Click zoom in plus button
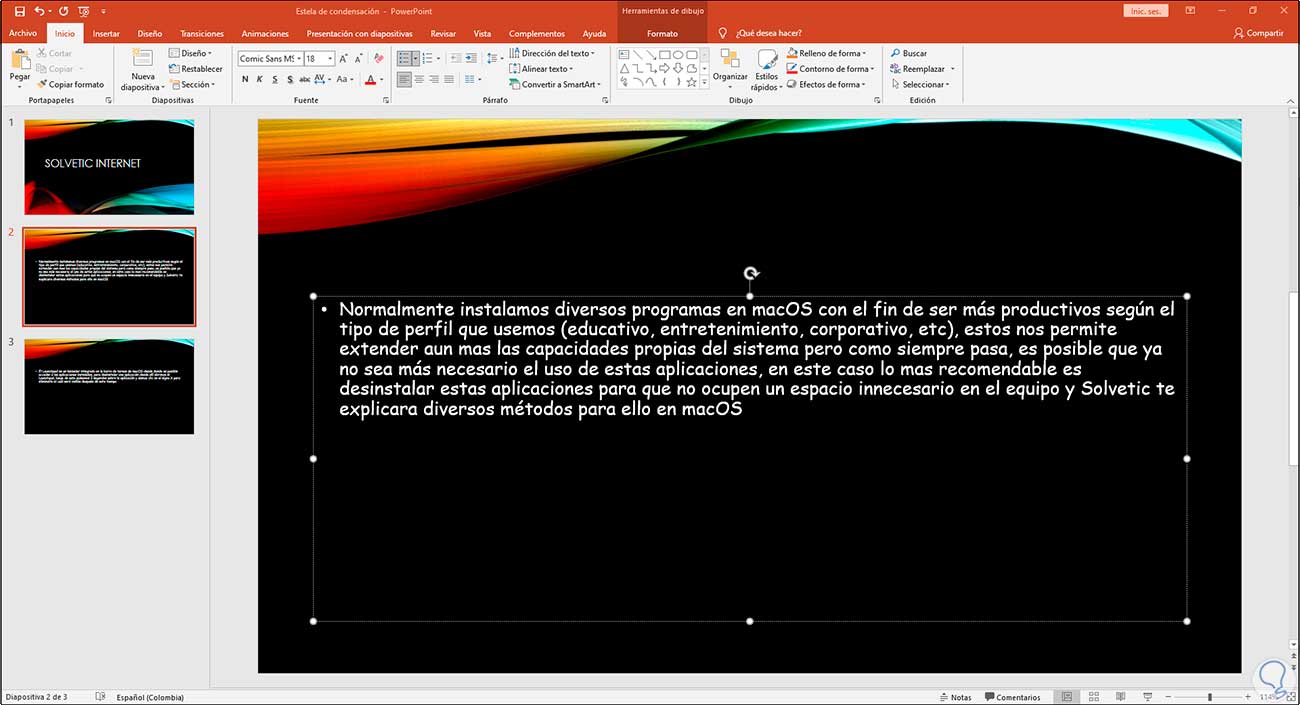Screen dimensions: 1300x705 [1248, 697]
